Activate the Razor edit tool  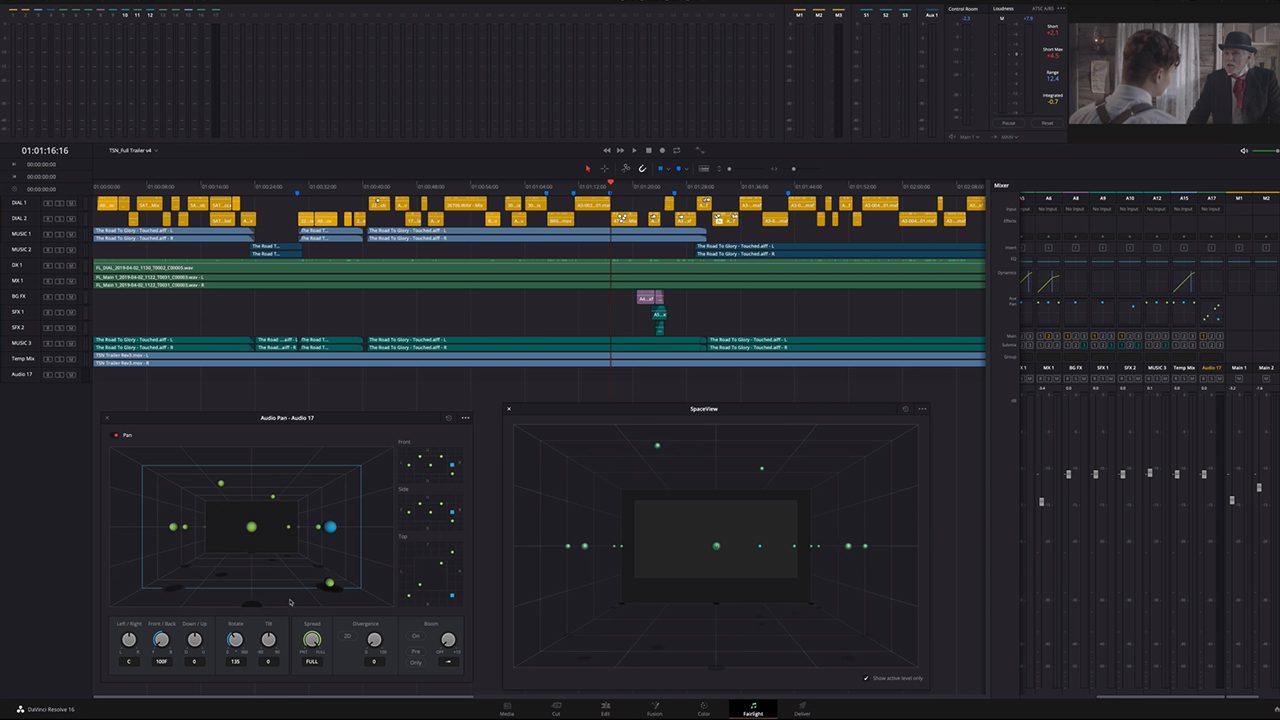point(626,168)
